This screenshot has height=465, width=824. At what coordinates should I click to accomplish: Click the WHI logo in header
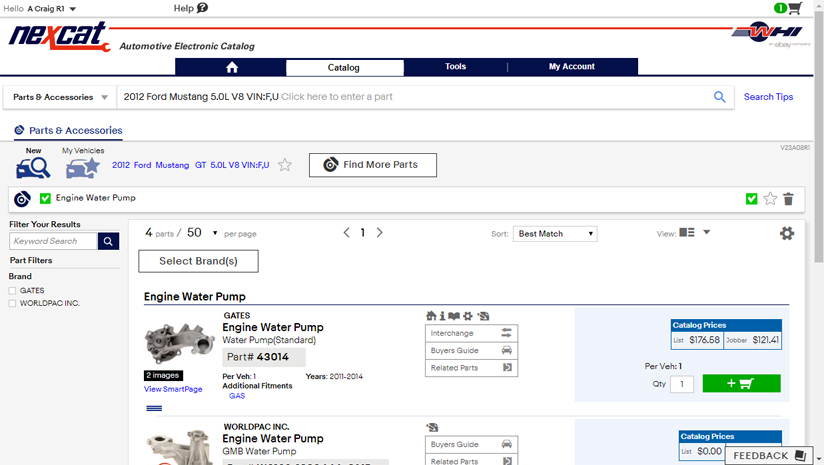click(x=767, y=32)
